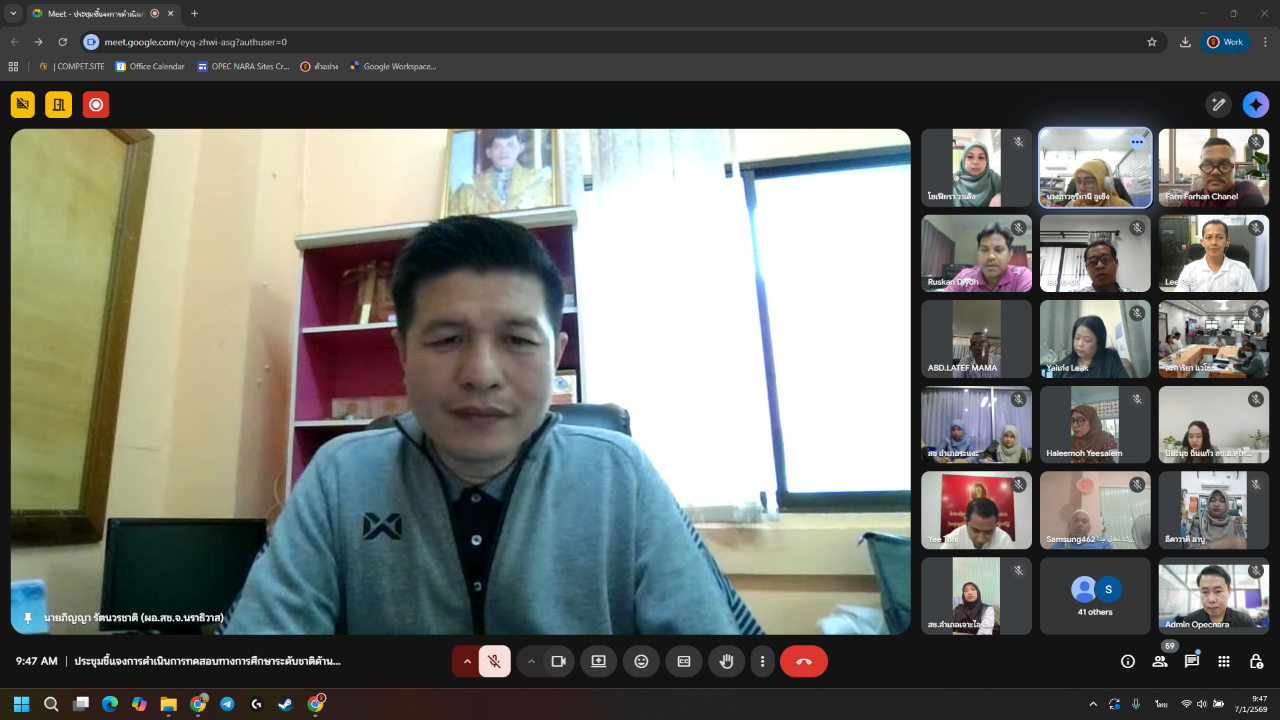Viewport: 1280px width, 720px height.
Task: Show the participants people list
Action: (1160, 661)
